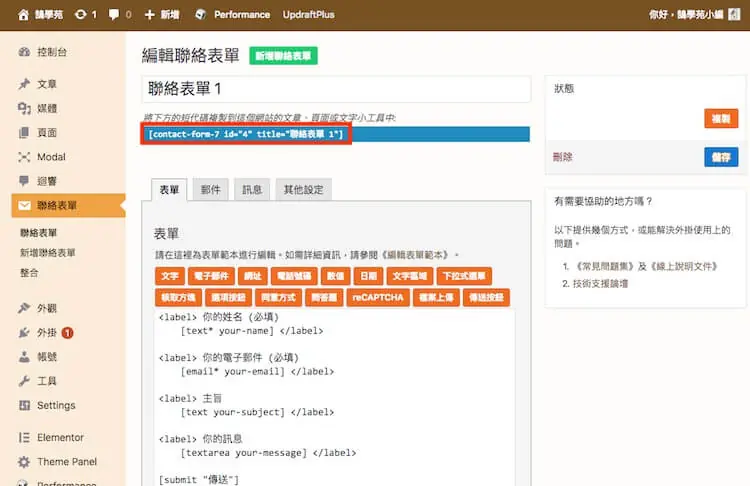The width and height of the screenshot is (750, 486).
Task: Open the comments bubble icon in admin bar
Action: coord(114,15)
